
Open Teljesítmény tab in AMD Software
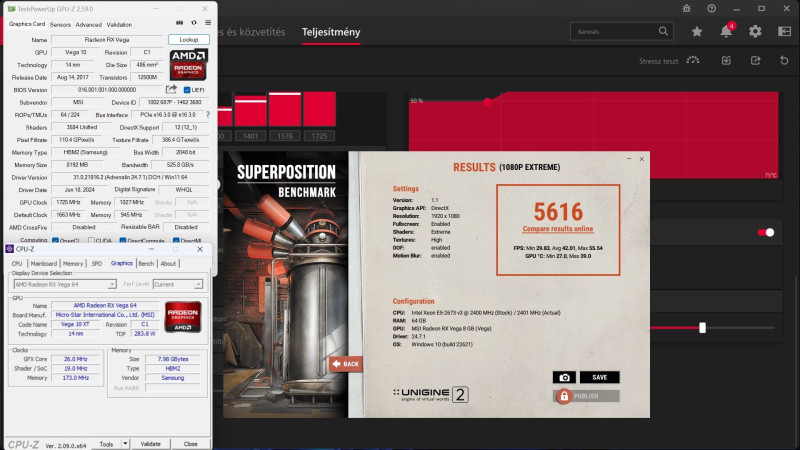tap(331, 32)
